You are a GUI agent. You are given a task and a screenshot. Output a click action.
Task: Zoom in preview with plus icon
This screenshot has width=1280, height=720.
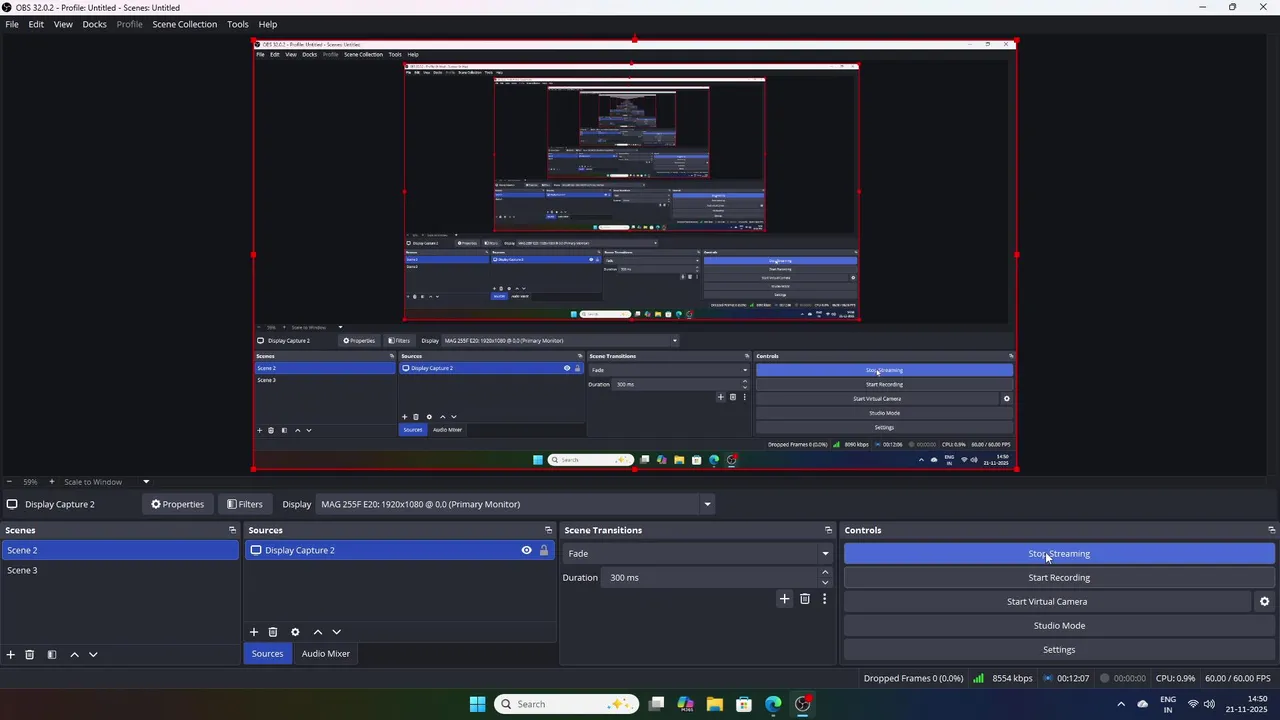[x=52, y=482]
